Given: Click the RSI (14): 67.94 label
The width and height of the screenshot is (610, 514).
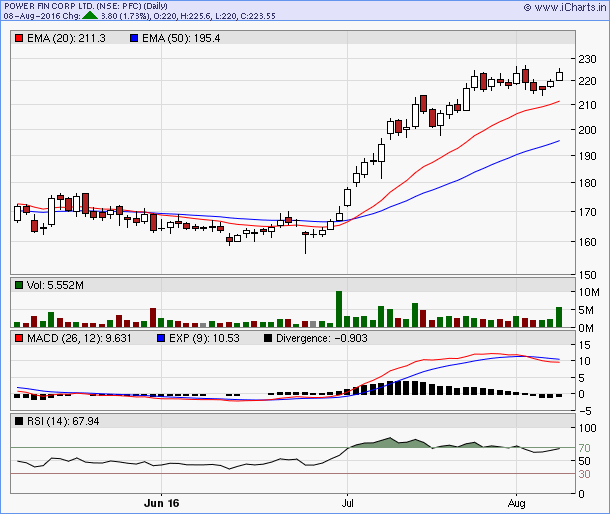Looking at the screenshot, I should pyautogui.click(x=63, y=421).
